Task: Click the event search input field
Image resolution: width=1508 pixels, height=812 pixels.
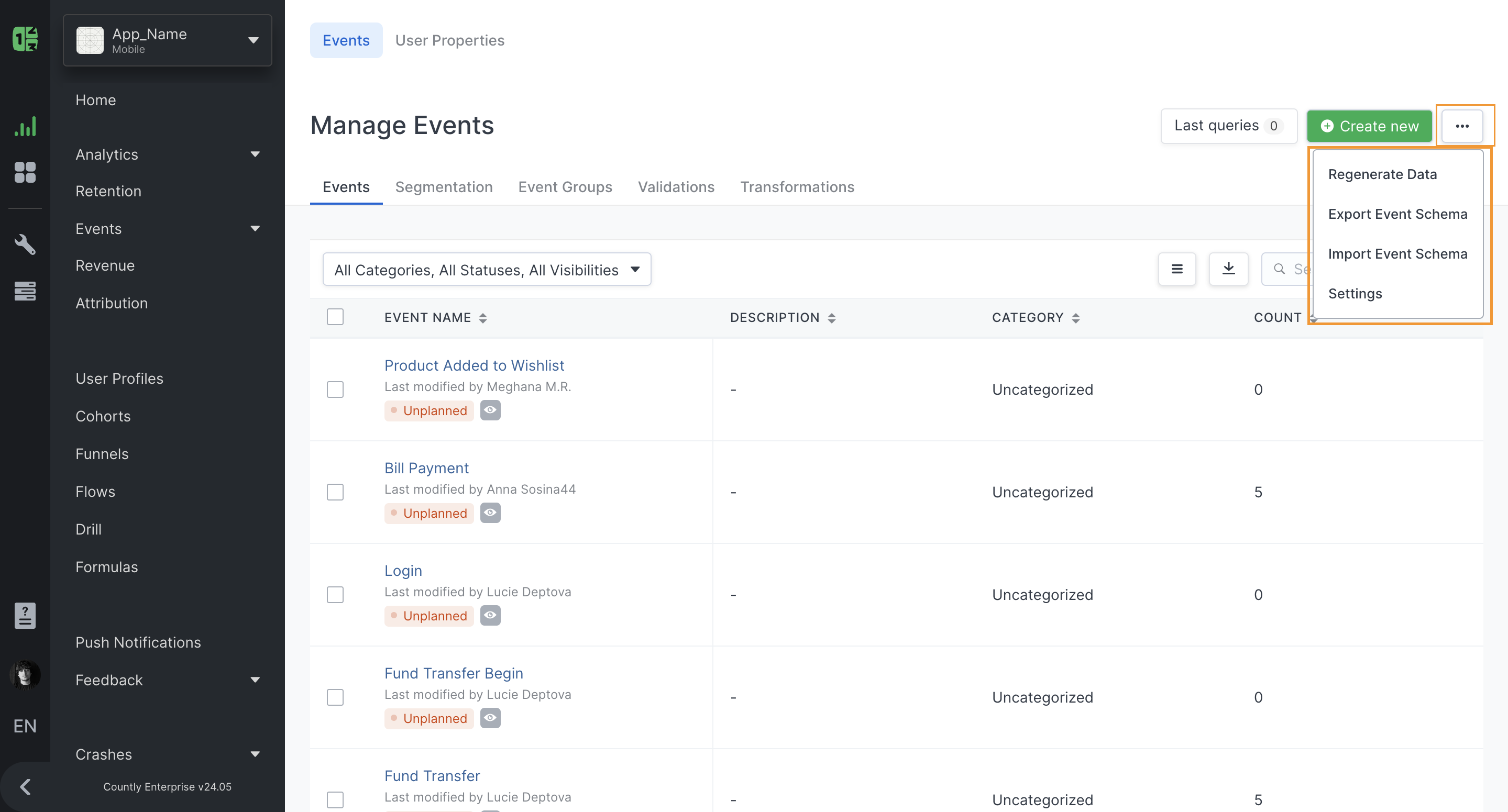Action: [x=1288, y=269]
